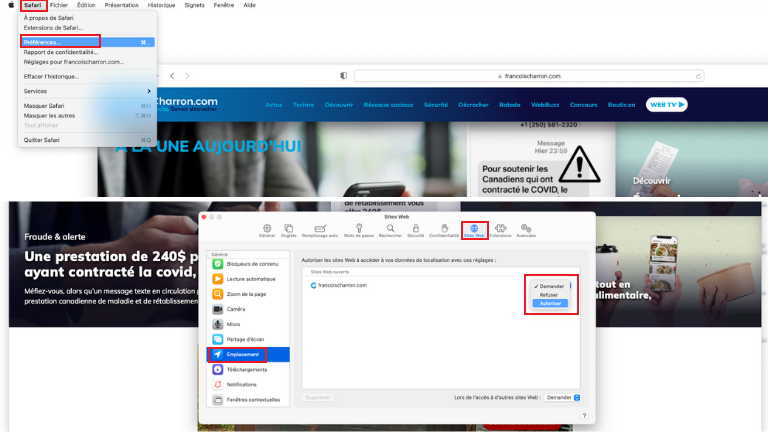Choose Autoriser in the location popup
Screen dimensions: 768x432
pyautogui.click(x=550, y=304)
